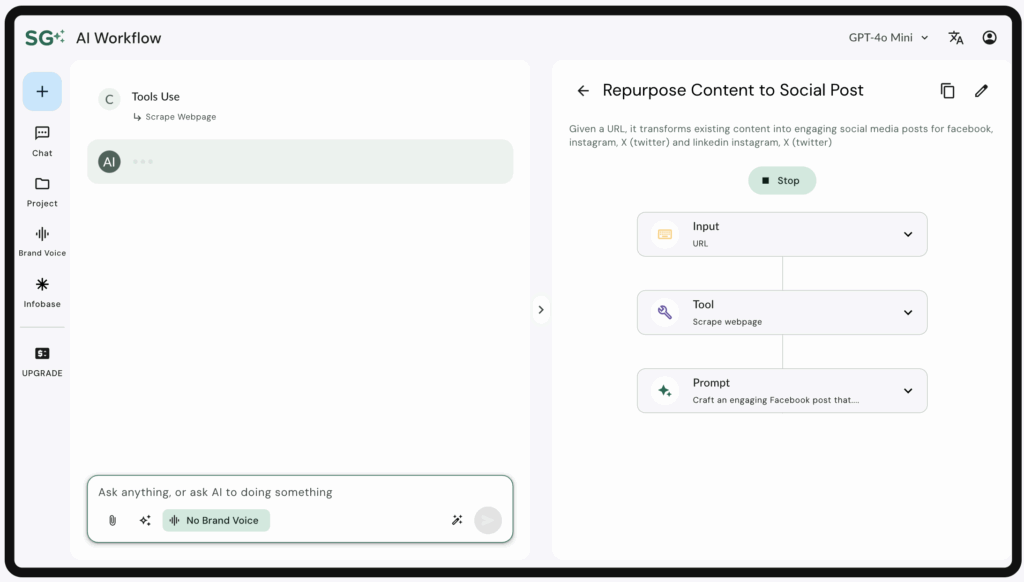
Task: Collapse the workflow panel with side arrow
Action: tap(541, 310)
